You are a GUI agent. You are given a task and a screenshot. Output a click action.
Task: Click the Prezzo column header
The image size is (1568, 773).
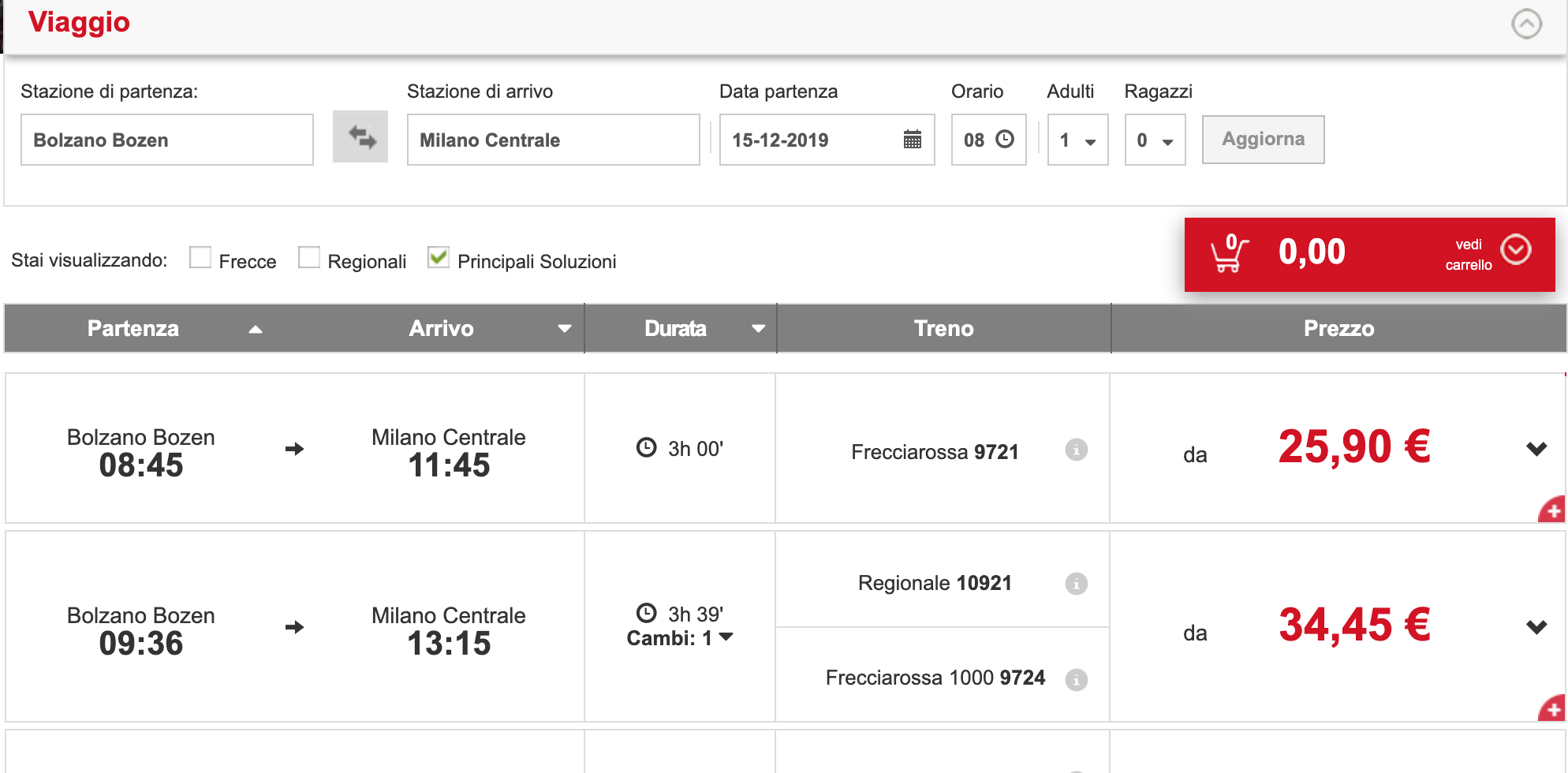pos(1338,328)
